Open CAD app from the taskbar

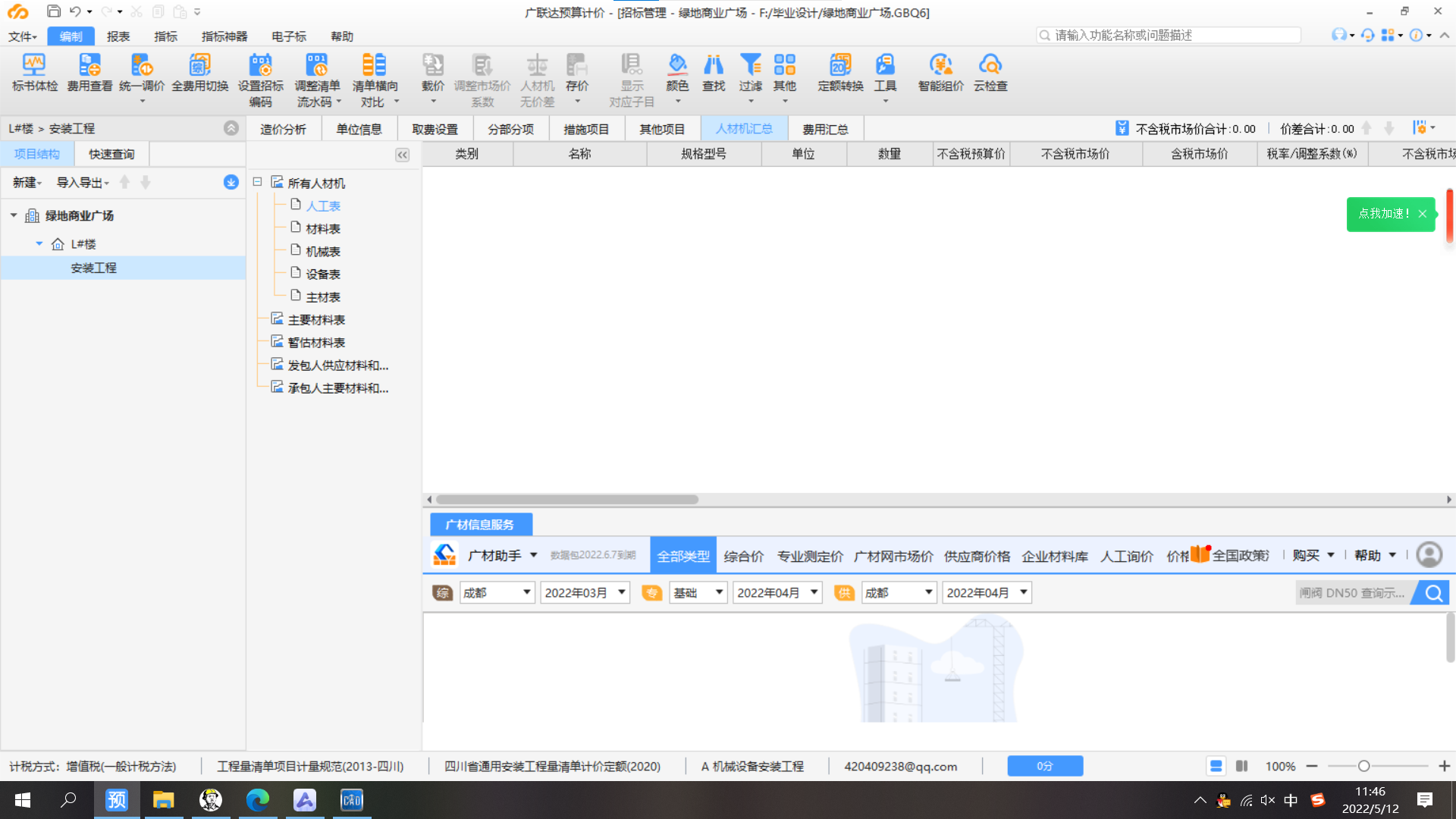pos(352,799)
